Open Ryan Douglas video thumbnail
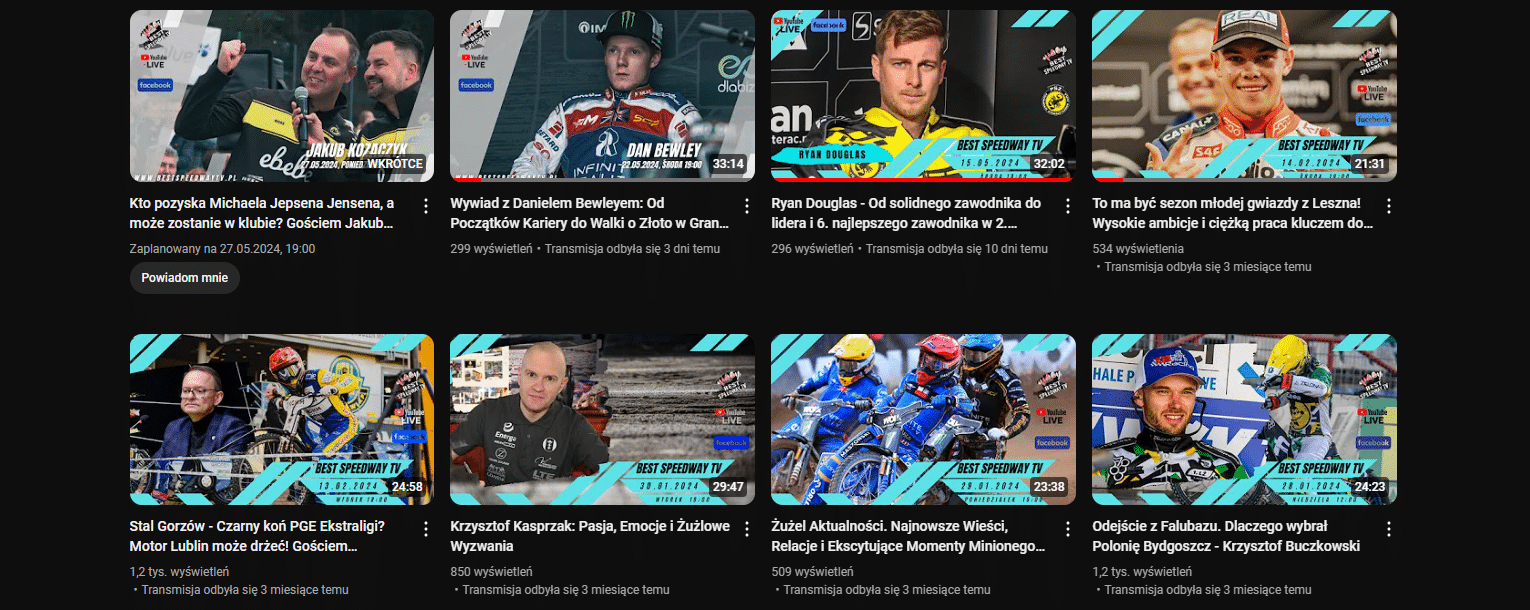This screenshot has width=1530, height=610. 924,96
